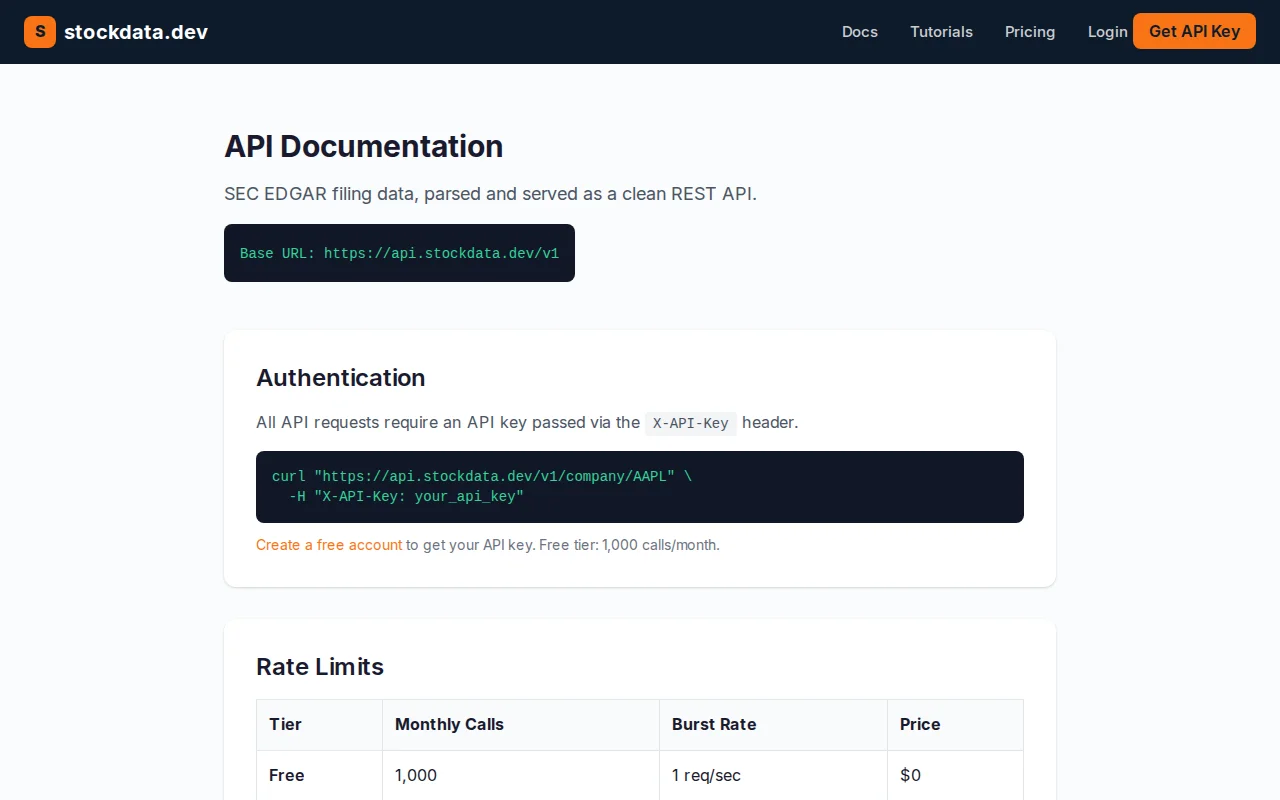Click the Base URL code block
This screenshot has height=800, width=1280.
click(399, 253)
